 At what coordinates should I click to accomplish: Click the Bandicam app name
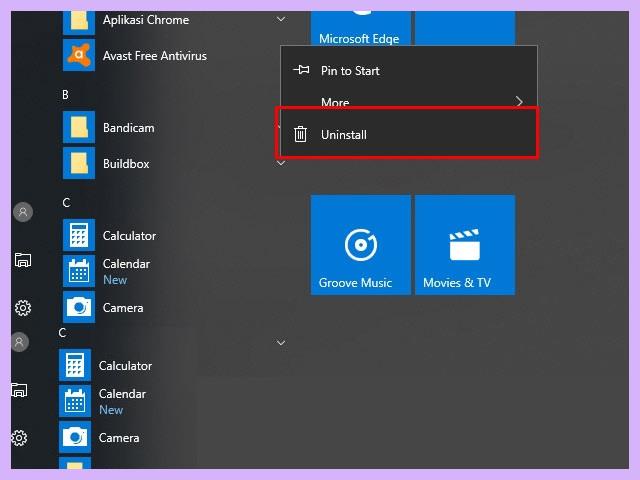pyautogui.click(x=129, y=128)
